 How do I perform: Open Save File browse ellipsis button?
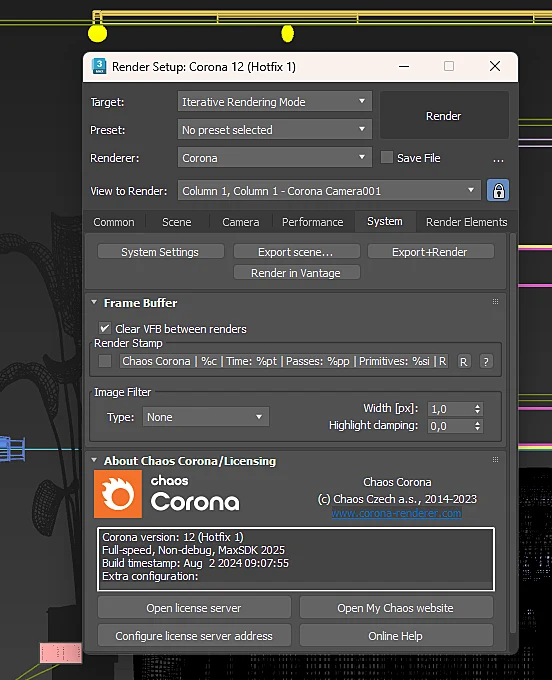[x=498, y=159]
